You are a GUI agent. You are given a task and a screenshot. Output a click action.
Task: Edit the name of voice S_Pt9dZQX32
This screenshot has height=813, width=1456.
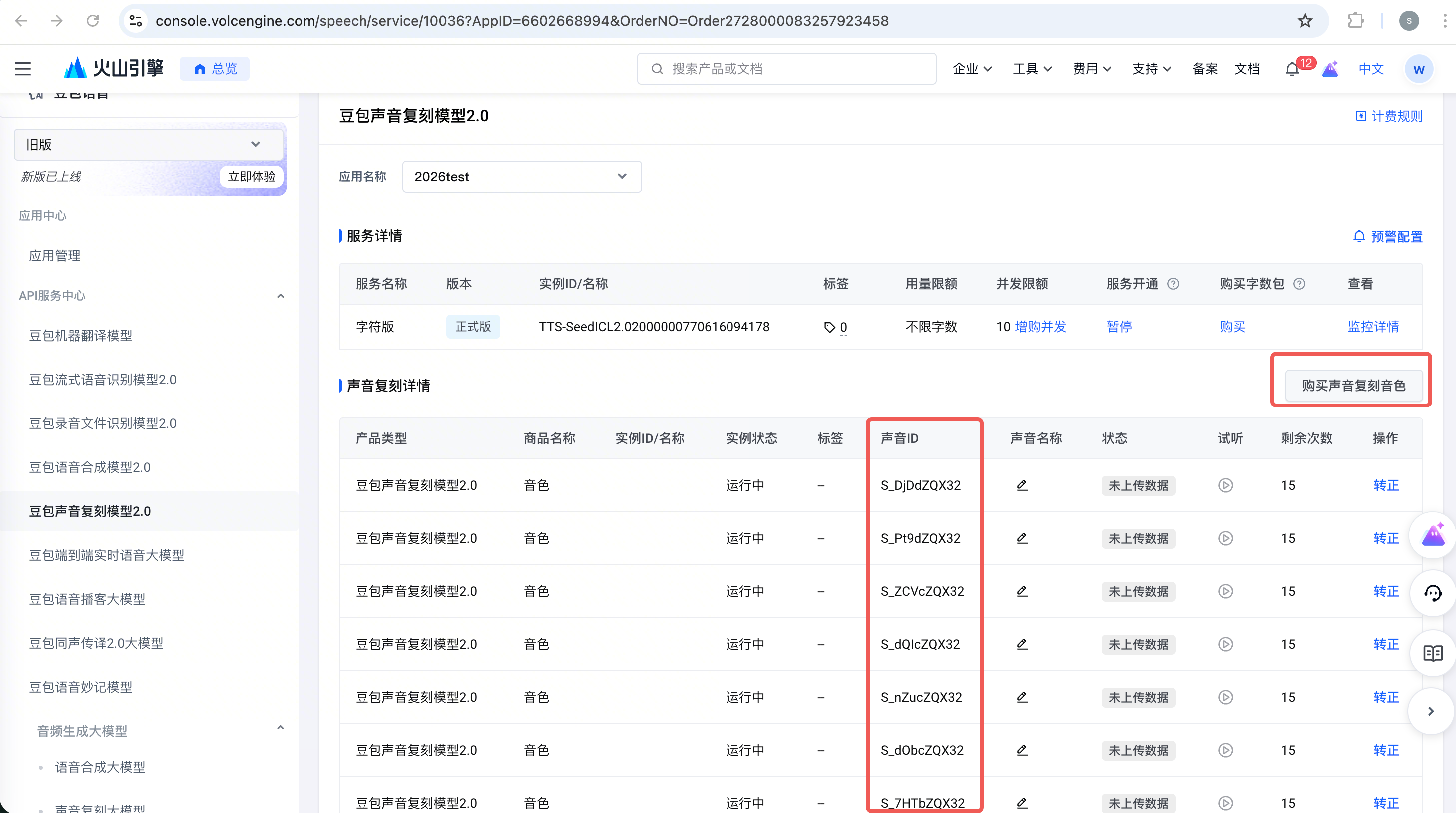click(1022, 538)
